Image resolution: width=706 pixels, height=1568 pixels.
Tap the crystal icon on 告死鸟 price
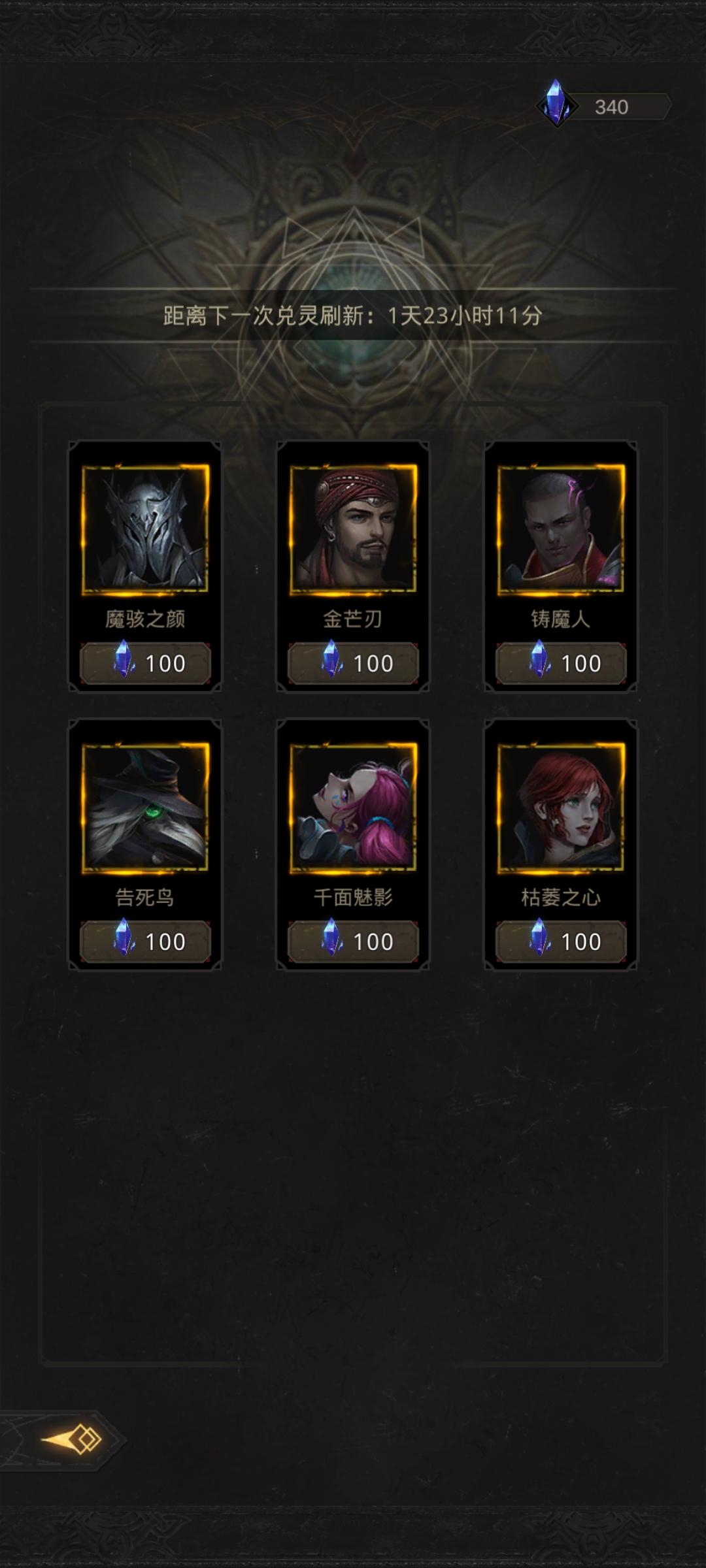[x=124, y=937]
